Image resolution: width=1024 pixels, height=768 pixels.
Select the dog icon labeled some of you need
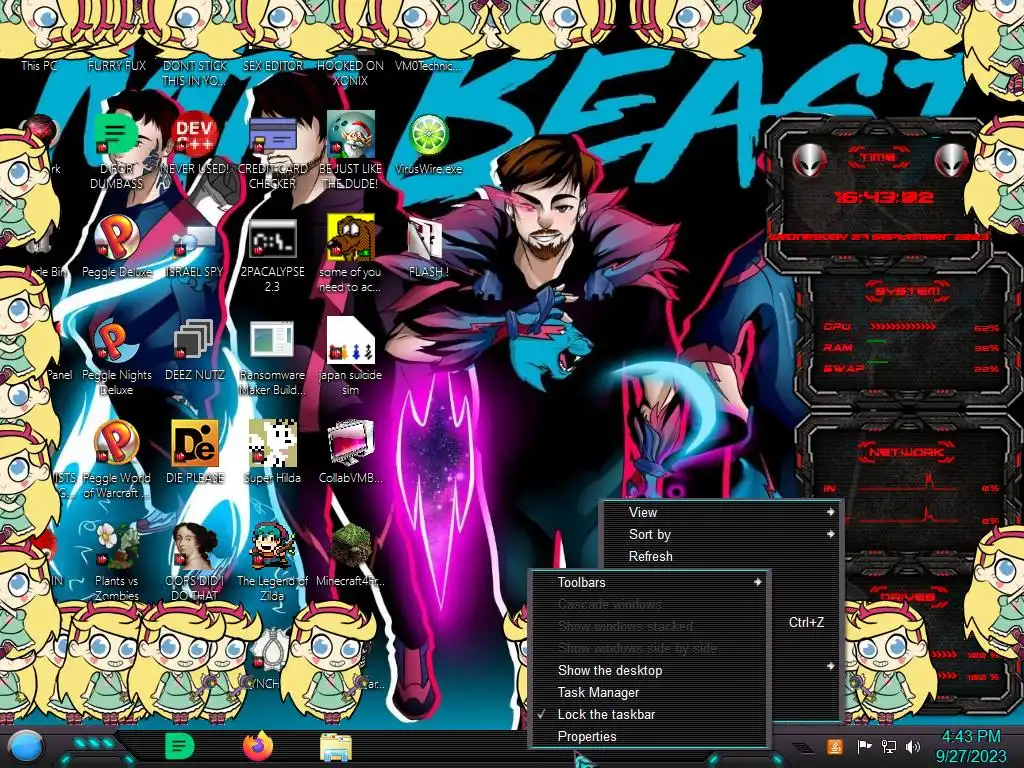click(350, 236)
